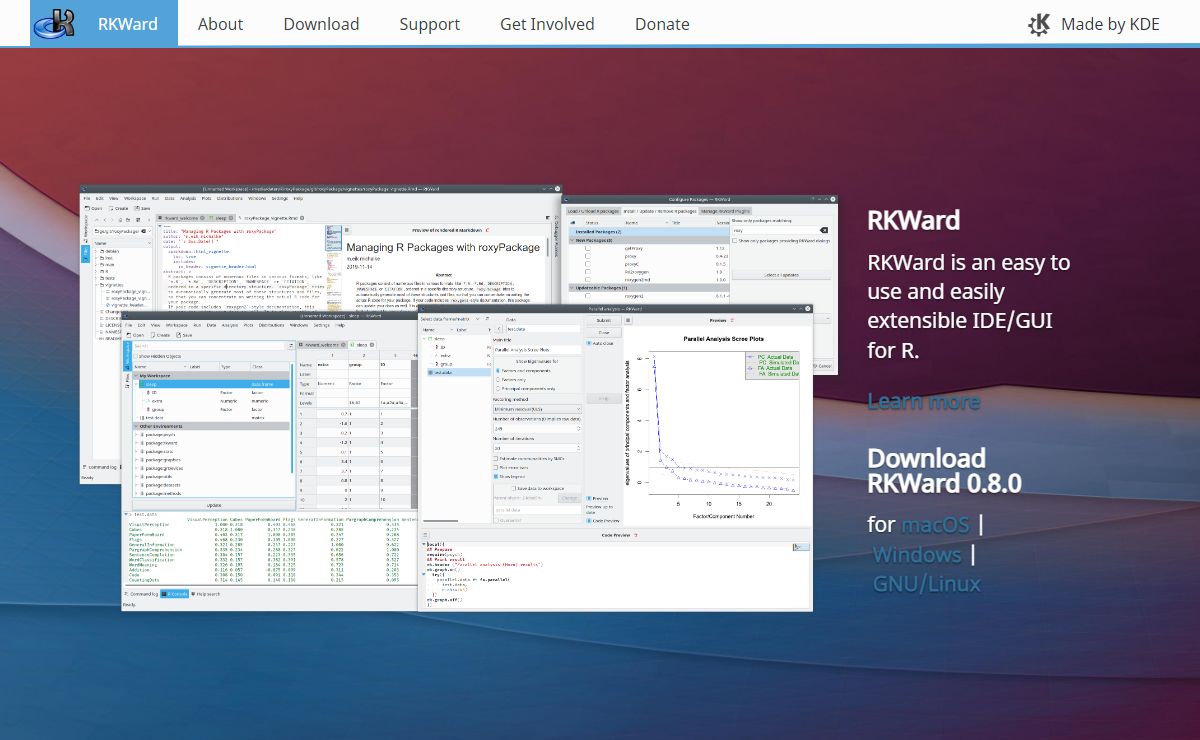The width and height of the screenshot is (1200, 740).
Task: Toggle Show Hidden Objects checkbox
Action: click(136, 356)
